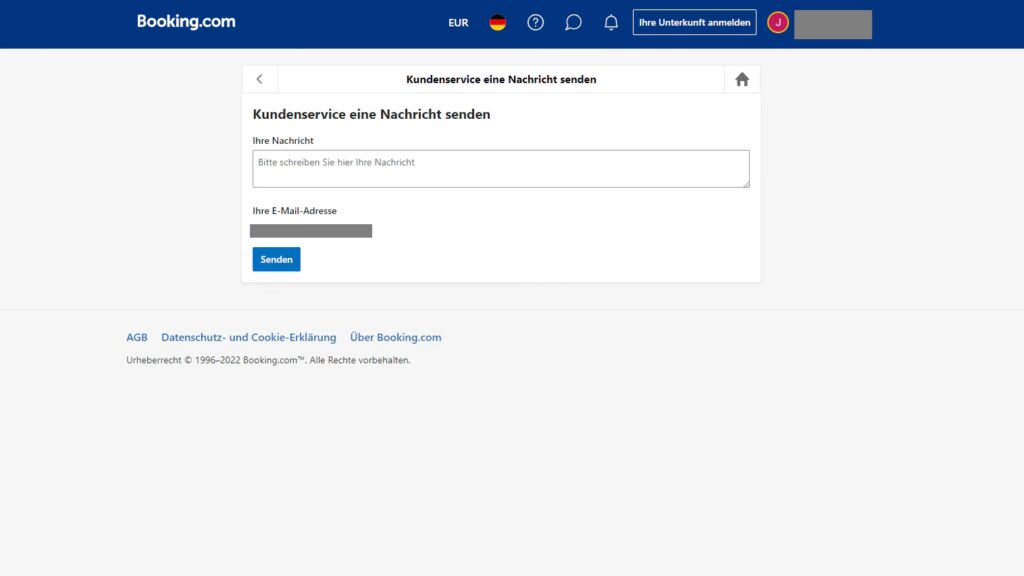Viewport: 1024px width, 576px height.
Task: Show notifications via the bell icon
Action: pyautogui.click(x=611, y=23)
